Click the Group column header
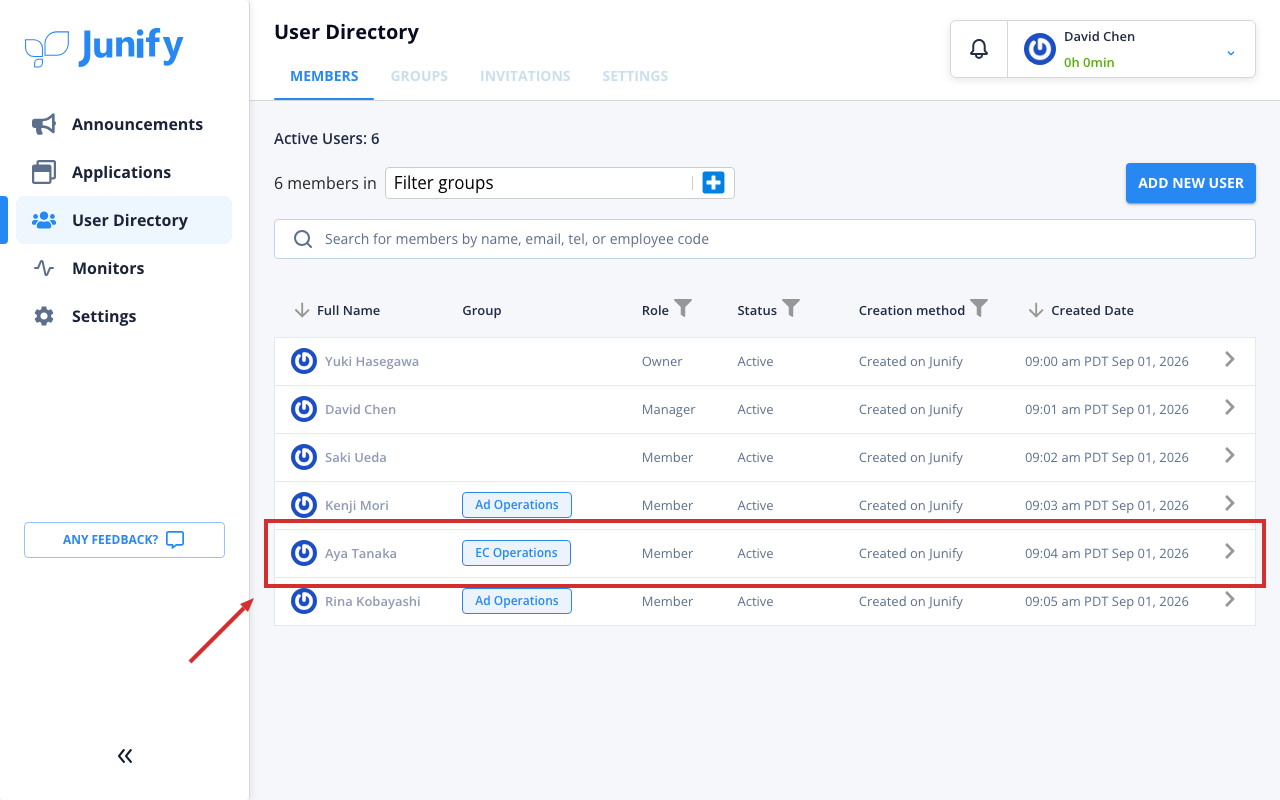 click(482, 310)
